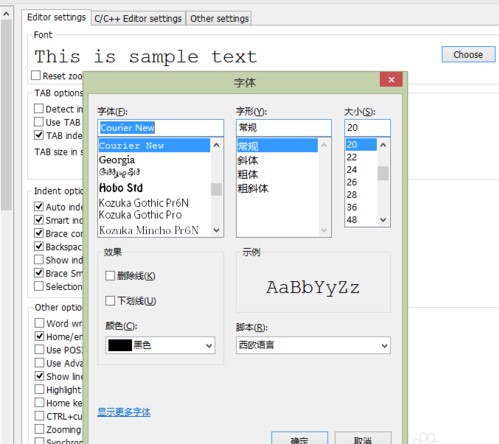Click the 字体(F) font name field
Screen dimensions: 499x444
coord(161,128)
